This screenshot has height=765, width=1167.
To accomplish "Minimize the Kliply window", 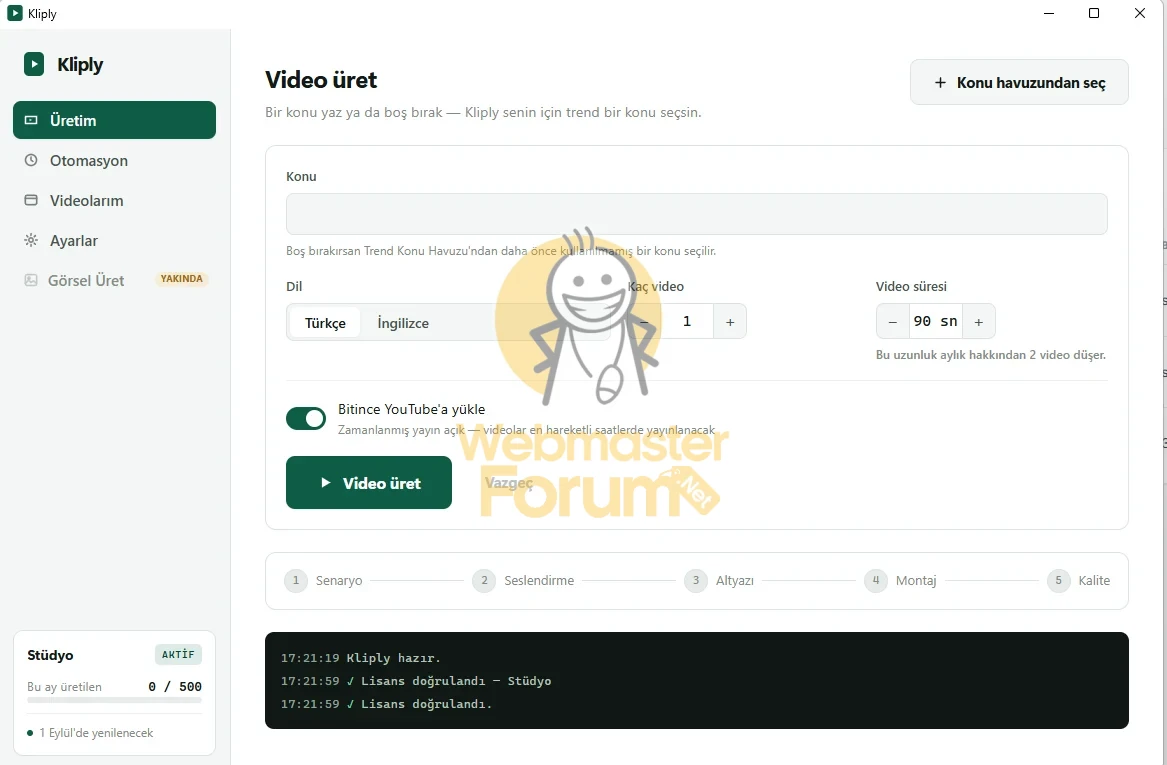I will click(1049, 13).
